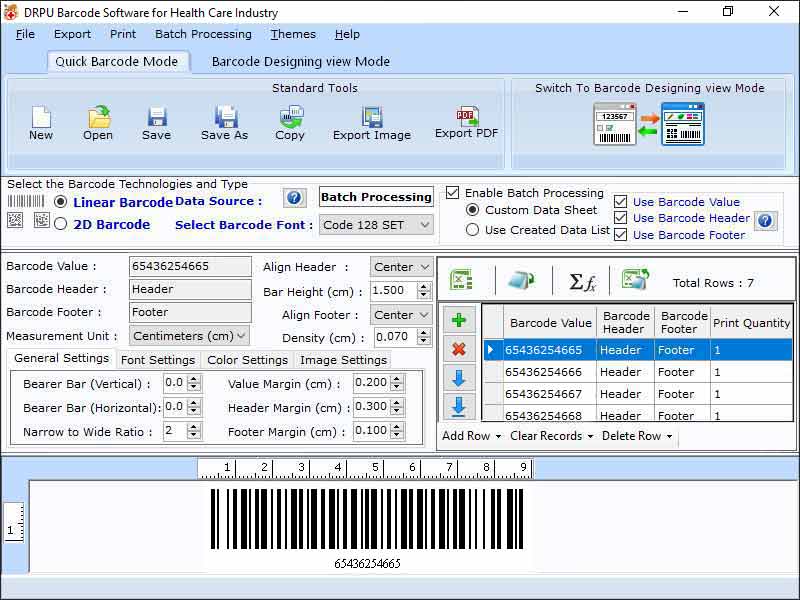This screenshot has height=600, width=800.
Task: Select the row with value 65436254666
Action: (638, 372)
